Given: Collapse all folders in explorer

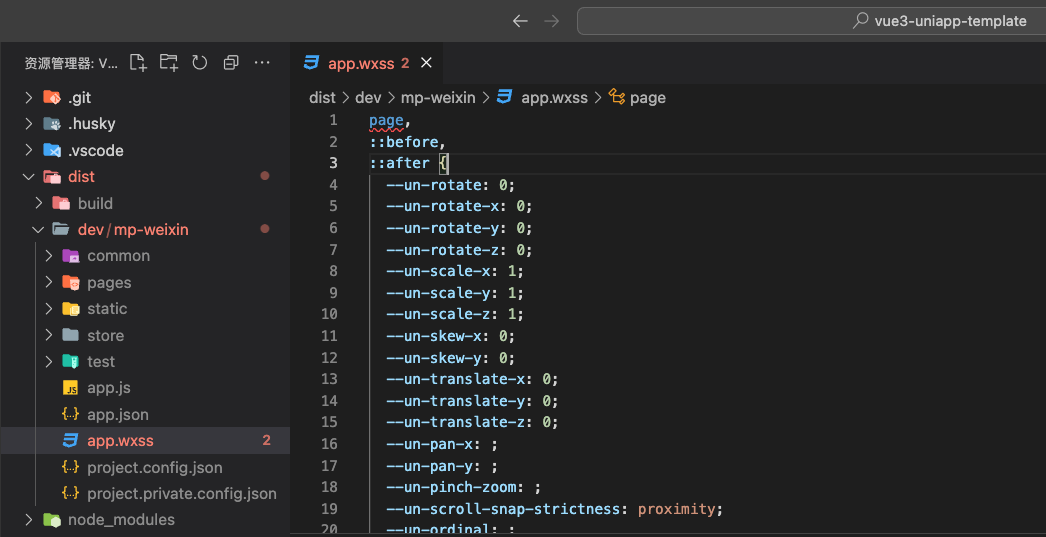Looking at the screenshot, I should pos(231,63).
